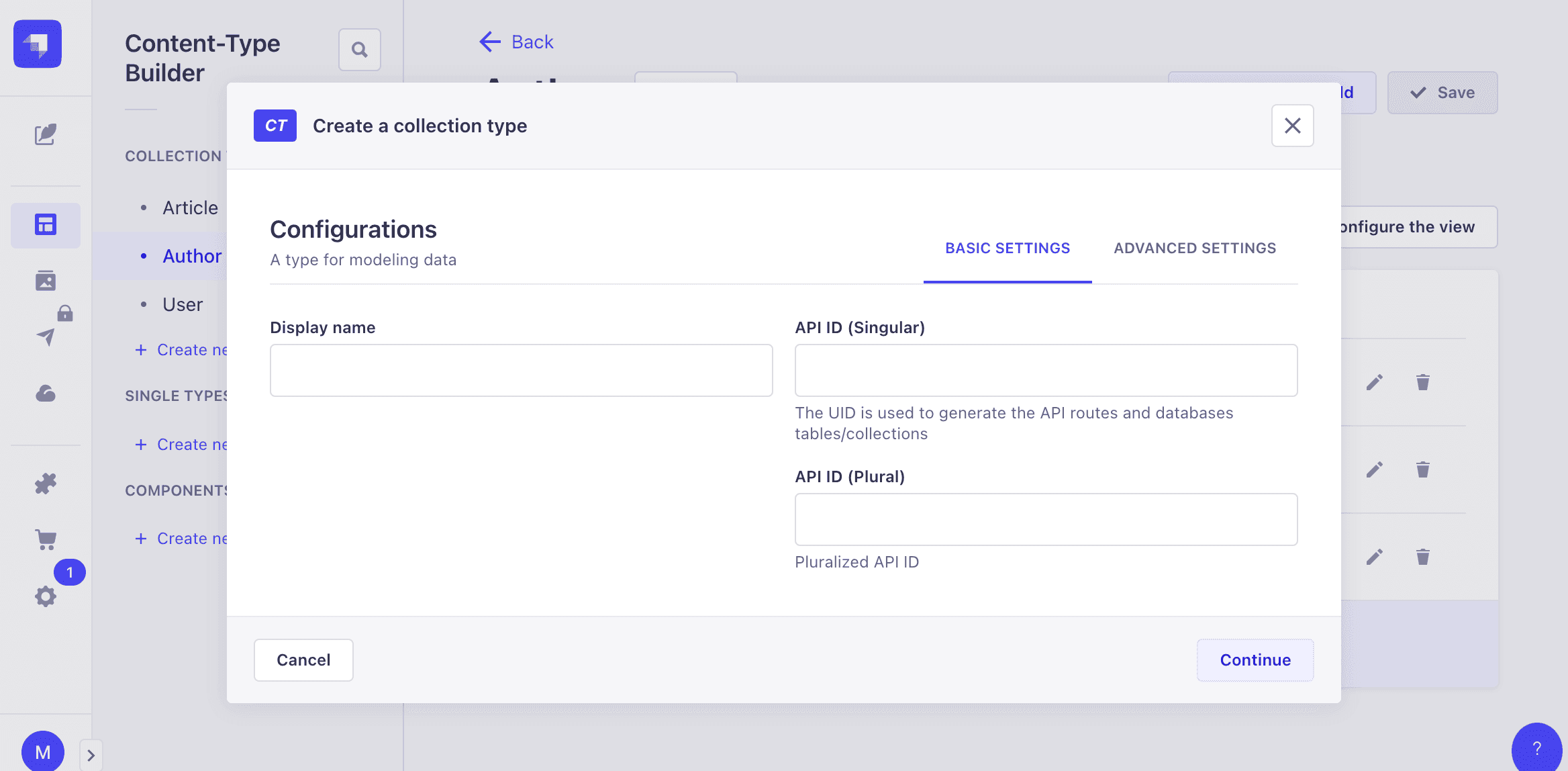1568x771 pixels.
Task: Click the search icon in Content-Type Builder
Action: [x=360, y=50]
